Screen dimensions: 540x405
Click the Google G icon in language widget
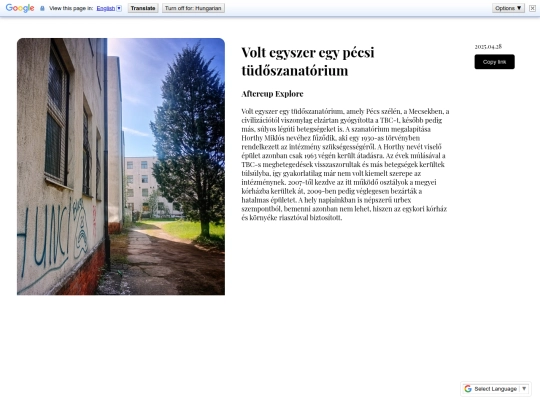click(468, 389)
